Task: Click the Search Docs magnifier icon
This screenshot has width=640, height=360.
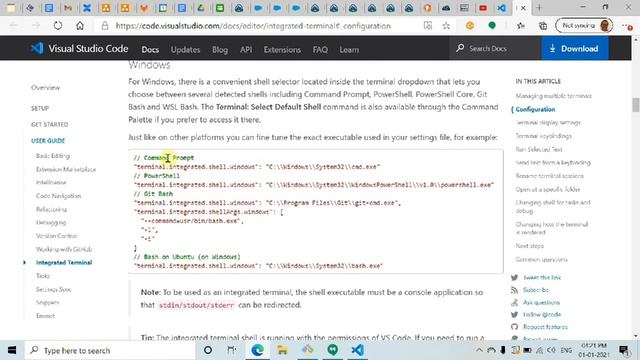Action: tap(460, 48)
